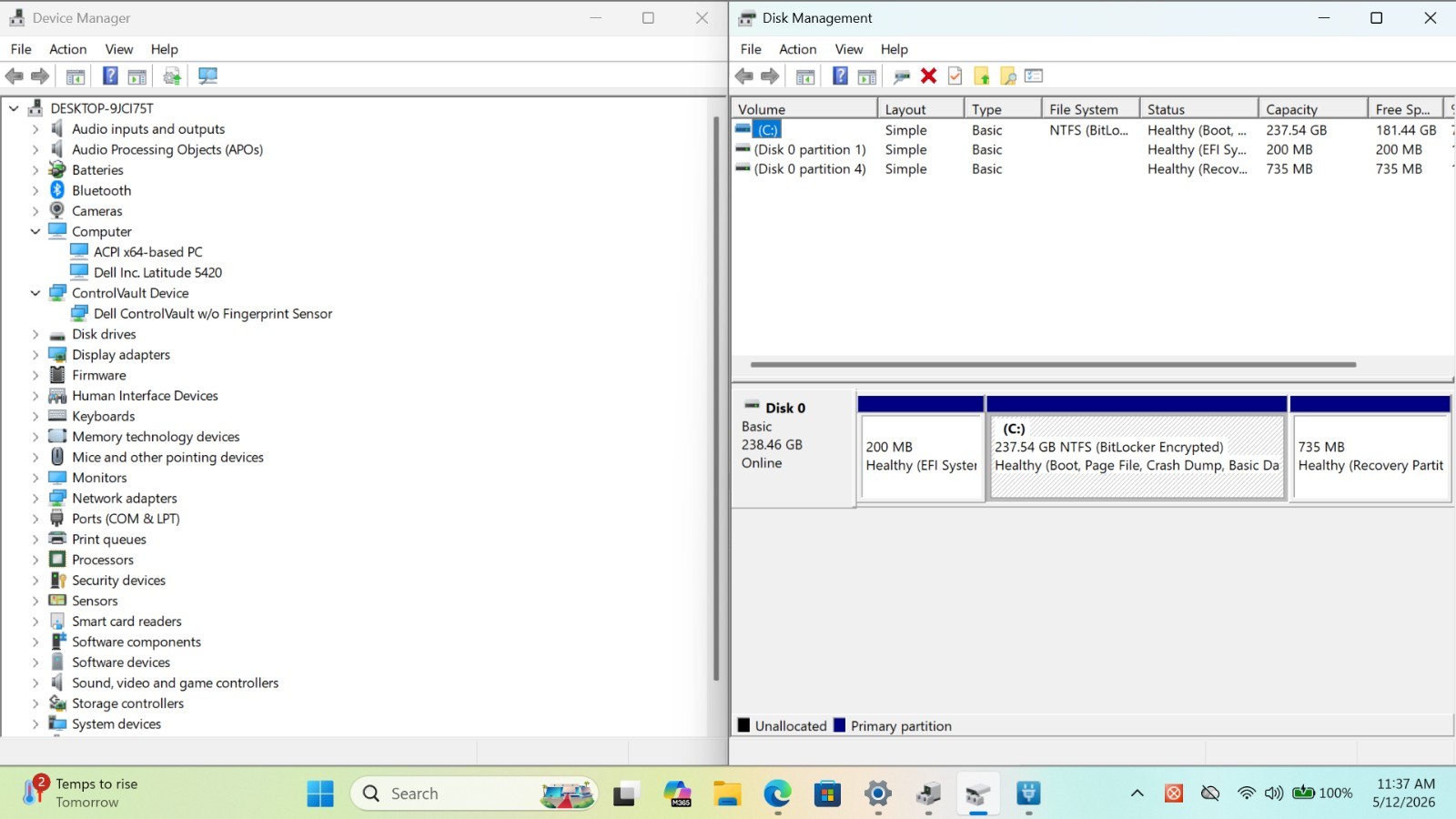Sort by the Capacity column header
The width and height of the screenshot is (1456, 819).
[x=1313, y=109]
